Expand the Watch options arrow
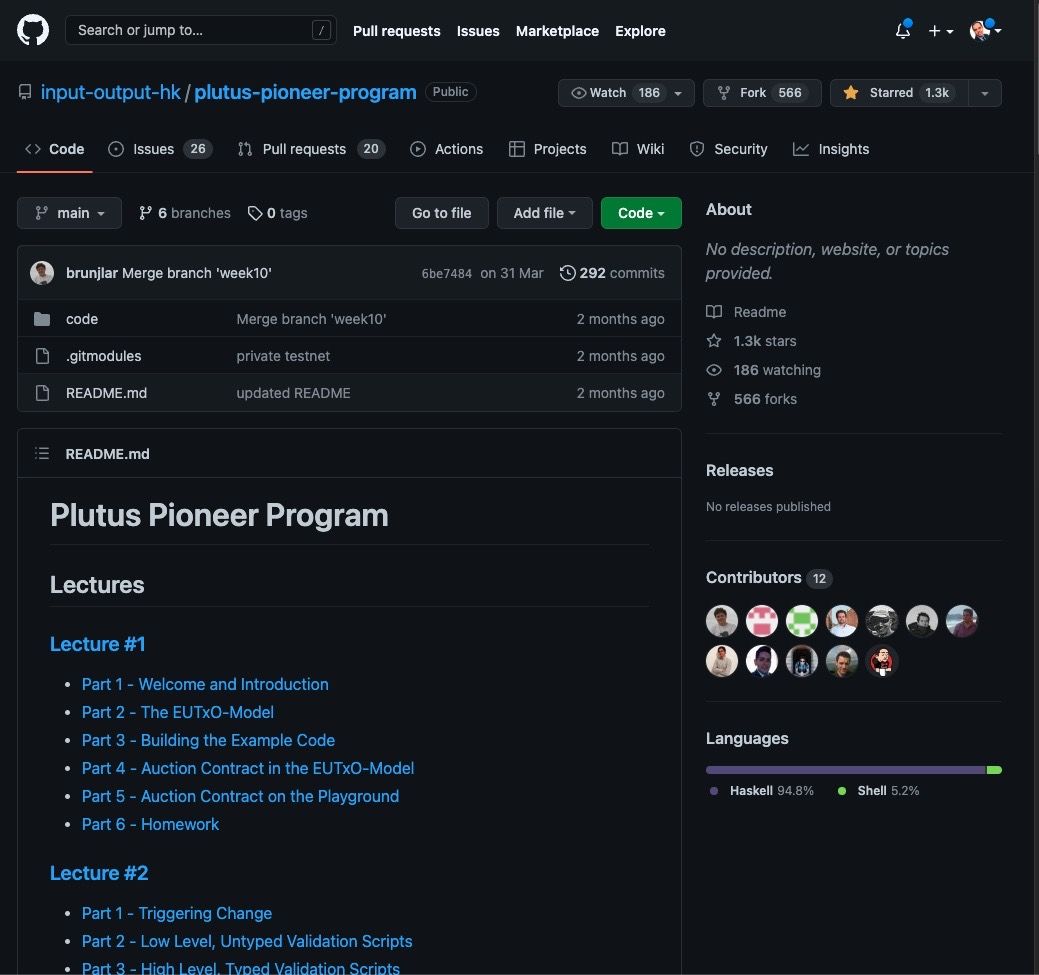Screen dimensions: 1039x975 coord(679,93)
